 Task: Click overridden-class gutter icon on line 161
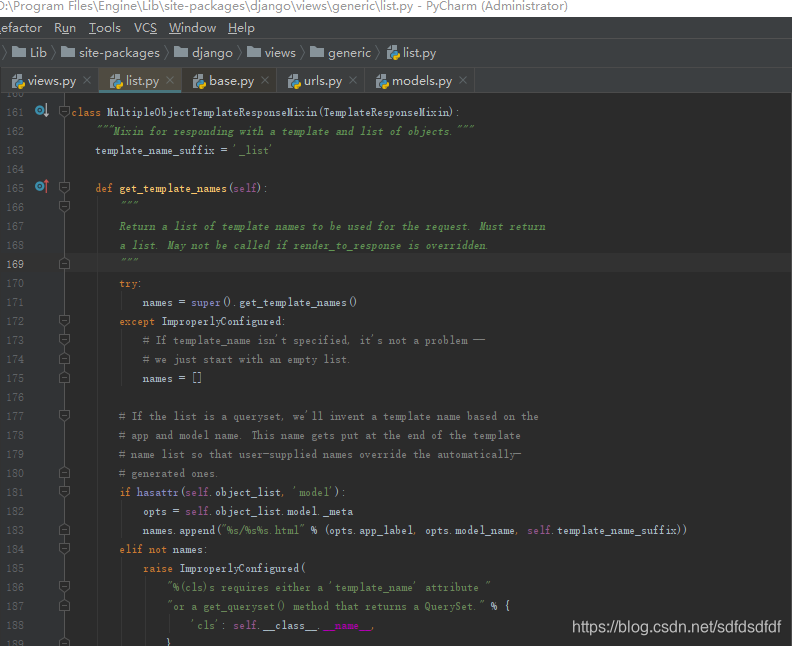pyautogui.click(x=42, y=111)
